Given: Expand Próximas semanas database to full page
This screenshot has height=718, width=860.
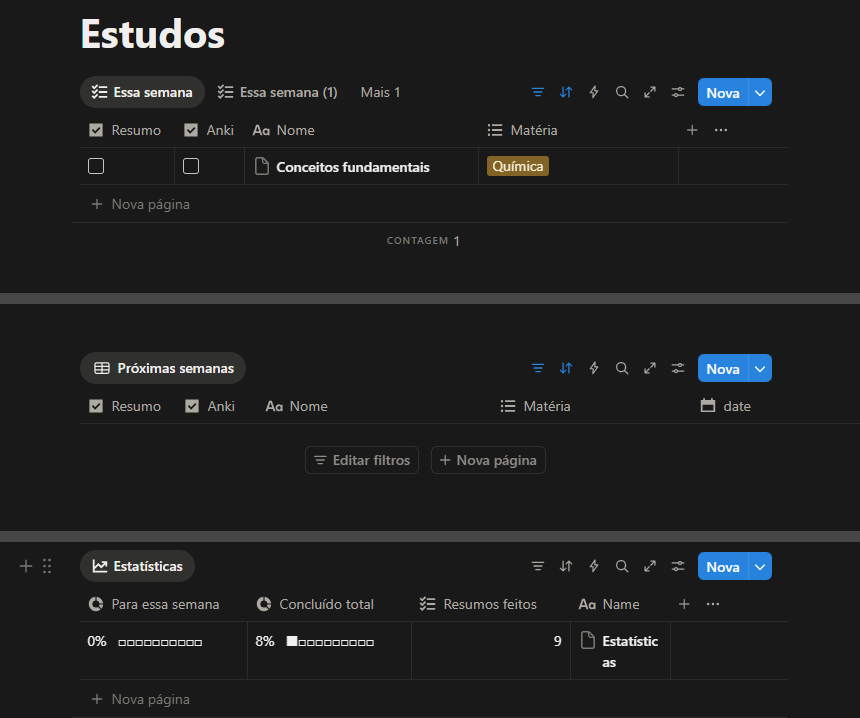Looking at the screenshot, I should 650,368.
